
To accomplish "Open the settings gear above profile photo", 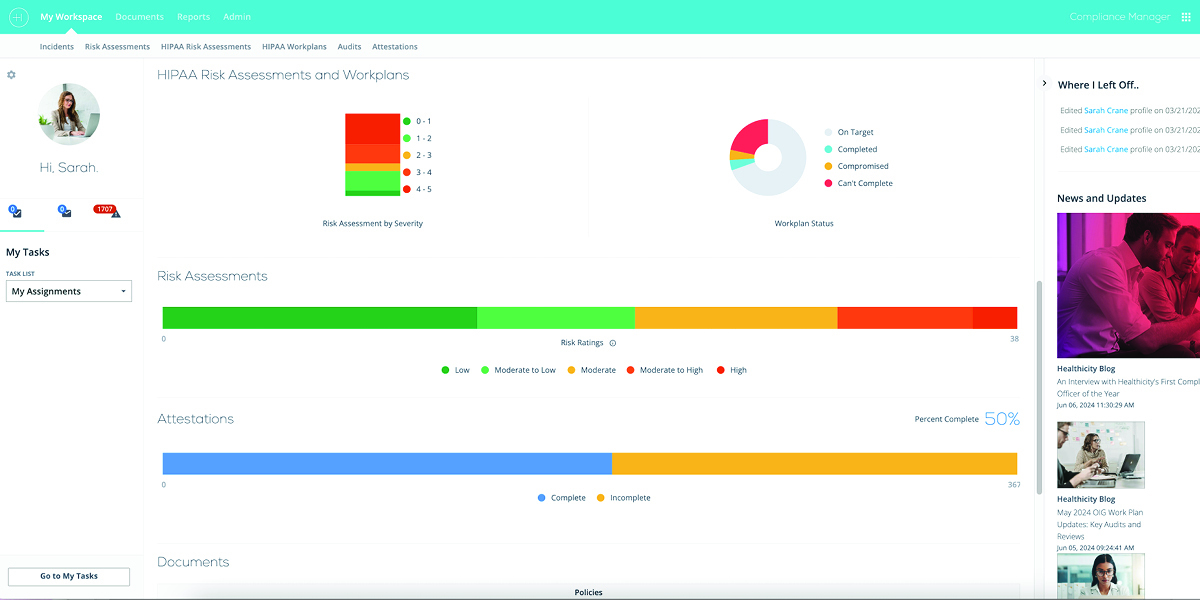I will point(11,75).
